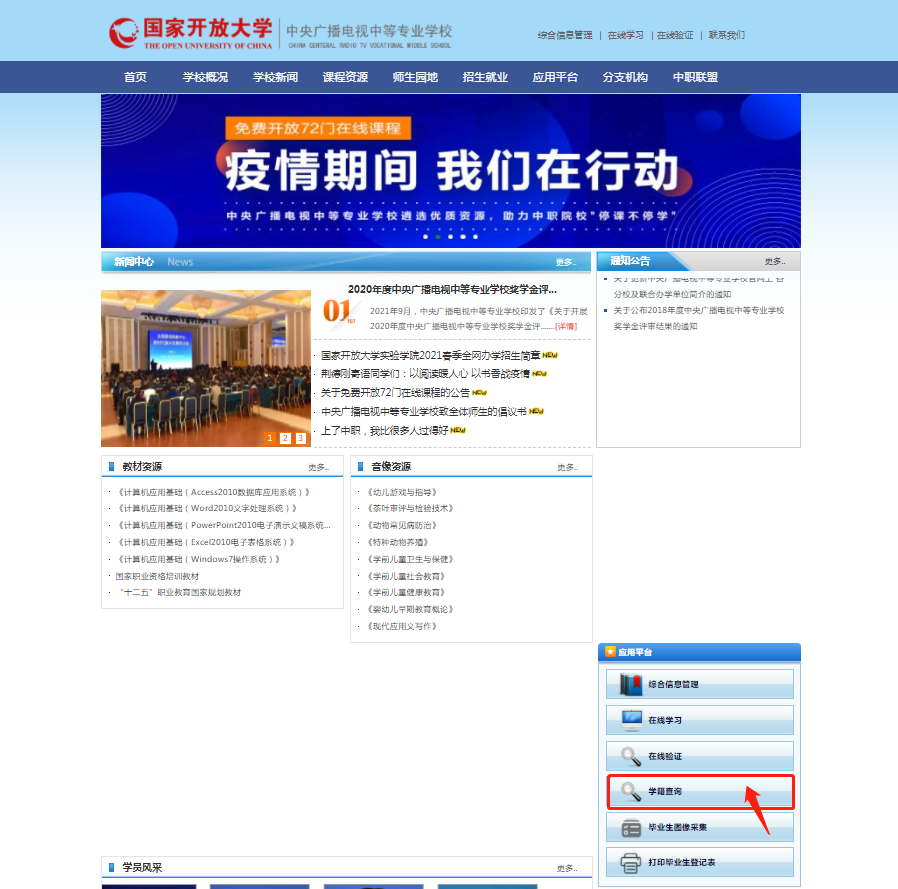Click the 毕业生图像采集 ID card icon

click(x=631, y=828)
